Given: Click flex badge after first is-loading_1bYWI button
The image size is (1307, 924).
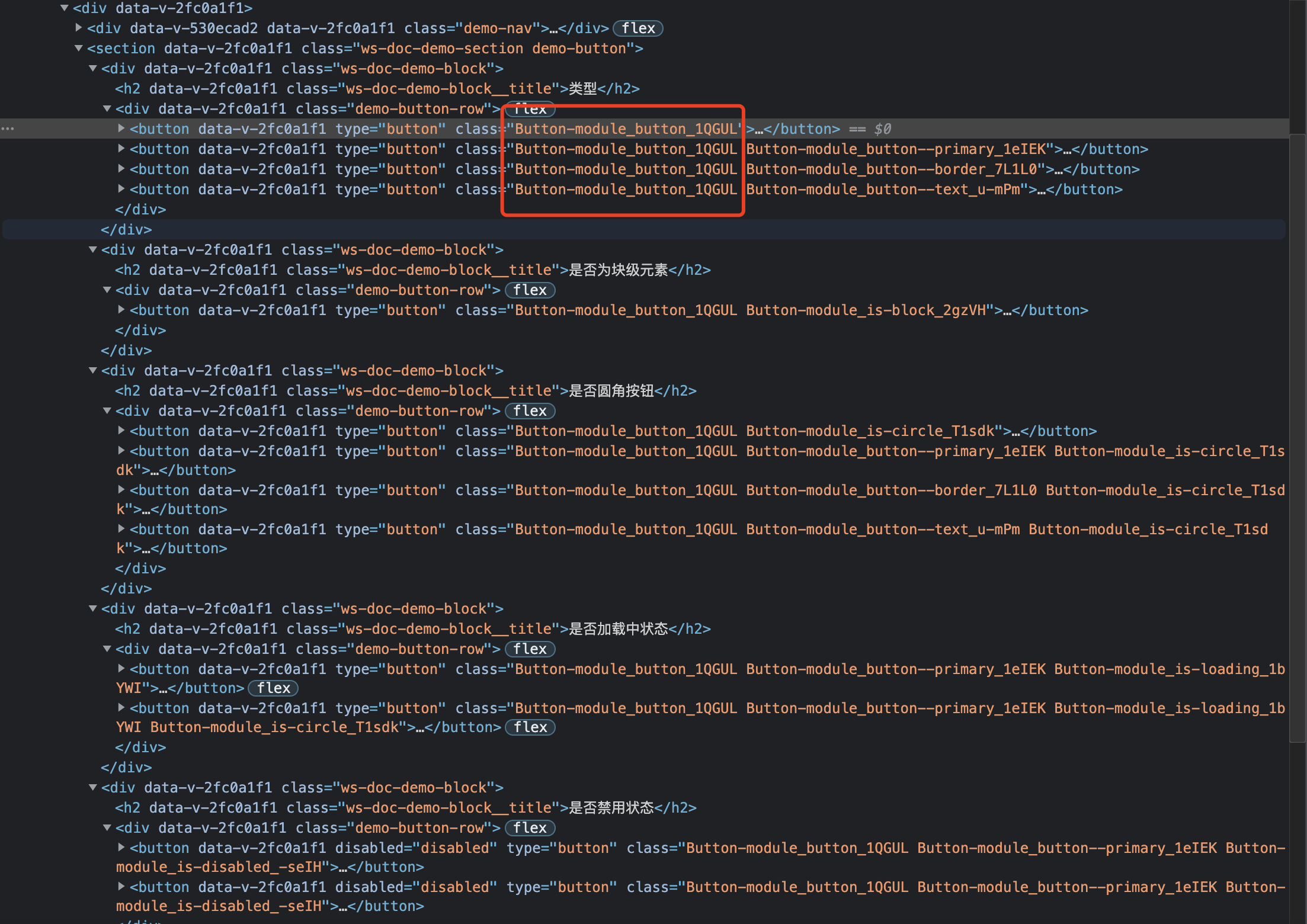Looking at the screenshot, I should (x=273, y=688).
